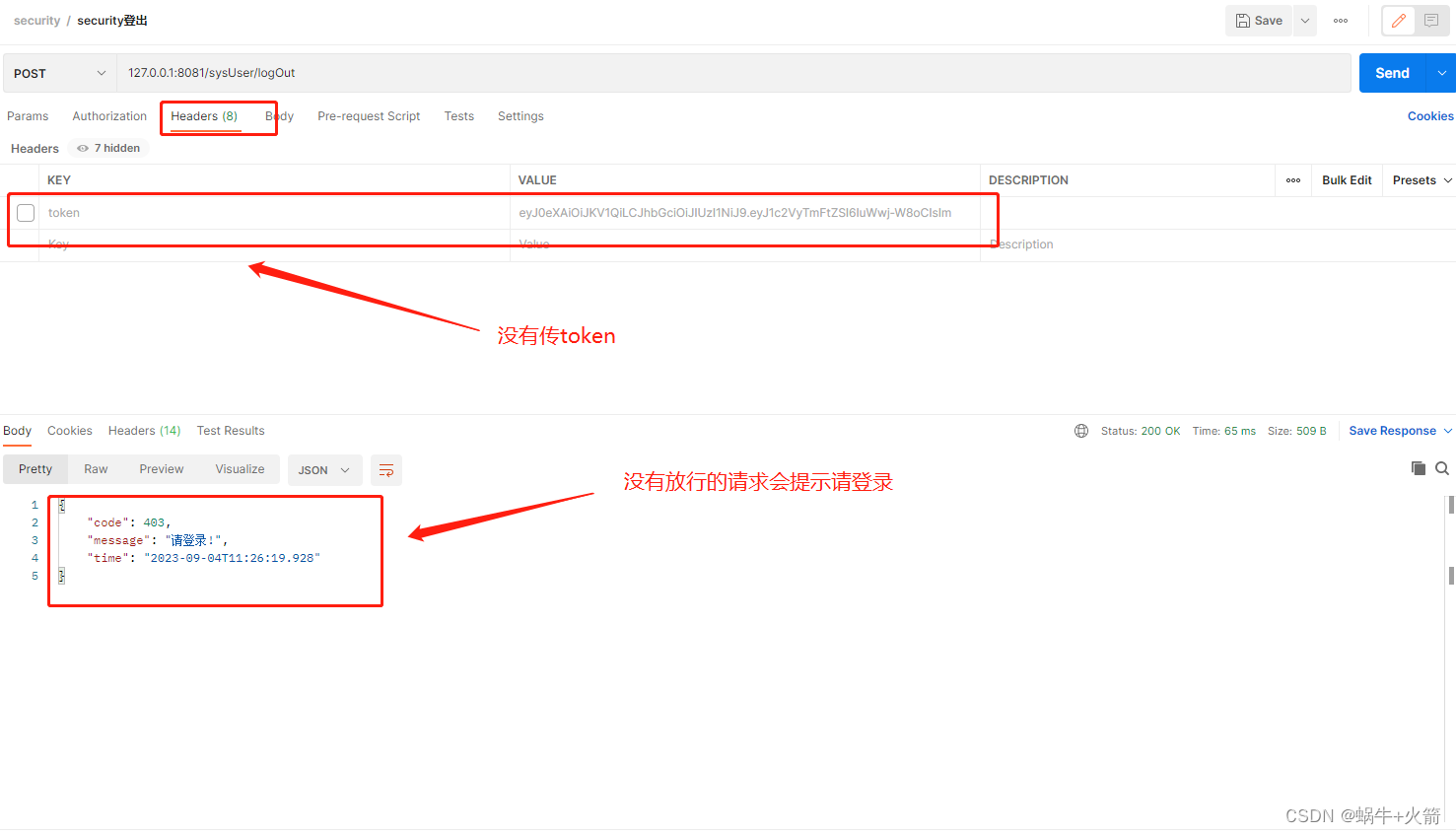Click the Save button
The image size is (1456, 834).
point(1259,21)
